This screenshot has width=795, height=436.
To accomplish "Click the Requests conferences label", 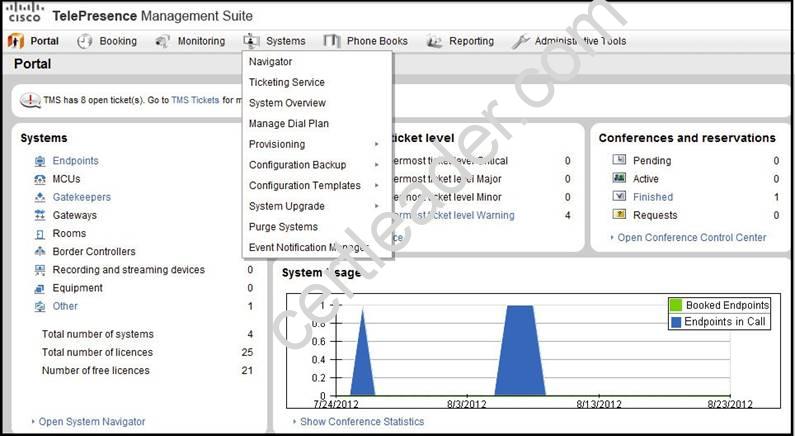I will (655, 215).
